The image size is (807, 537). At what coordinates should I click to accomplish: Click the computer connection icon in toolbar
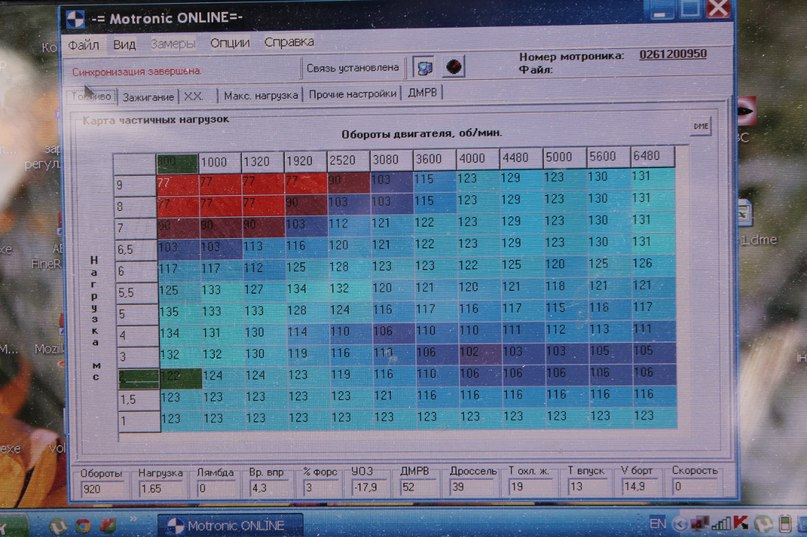[424, 67]
